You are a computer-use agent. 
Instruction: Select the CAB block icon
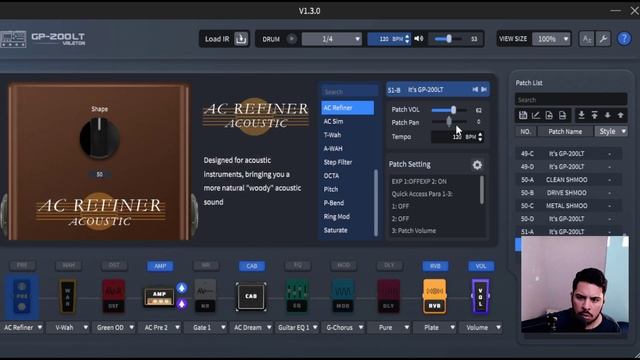click(251, 297)
